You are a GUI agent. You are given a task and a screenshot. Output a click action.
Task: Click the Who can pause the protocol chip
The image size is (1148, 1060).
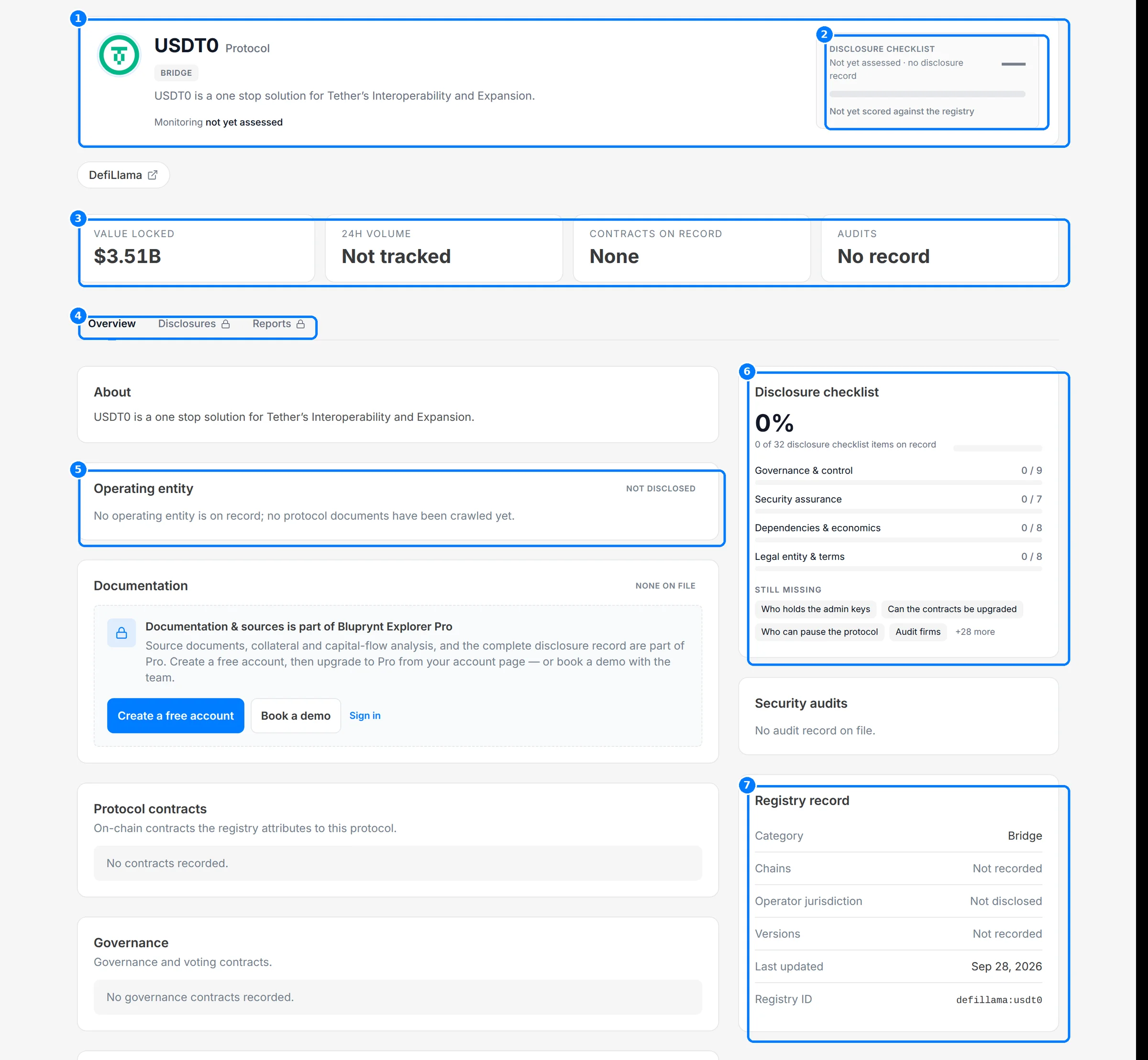tap(819, 632)
